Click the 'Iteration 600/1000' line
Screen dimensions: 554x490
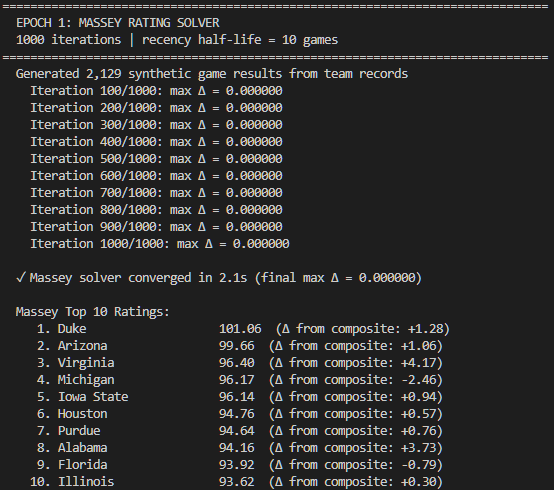click(156, 176)
